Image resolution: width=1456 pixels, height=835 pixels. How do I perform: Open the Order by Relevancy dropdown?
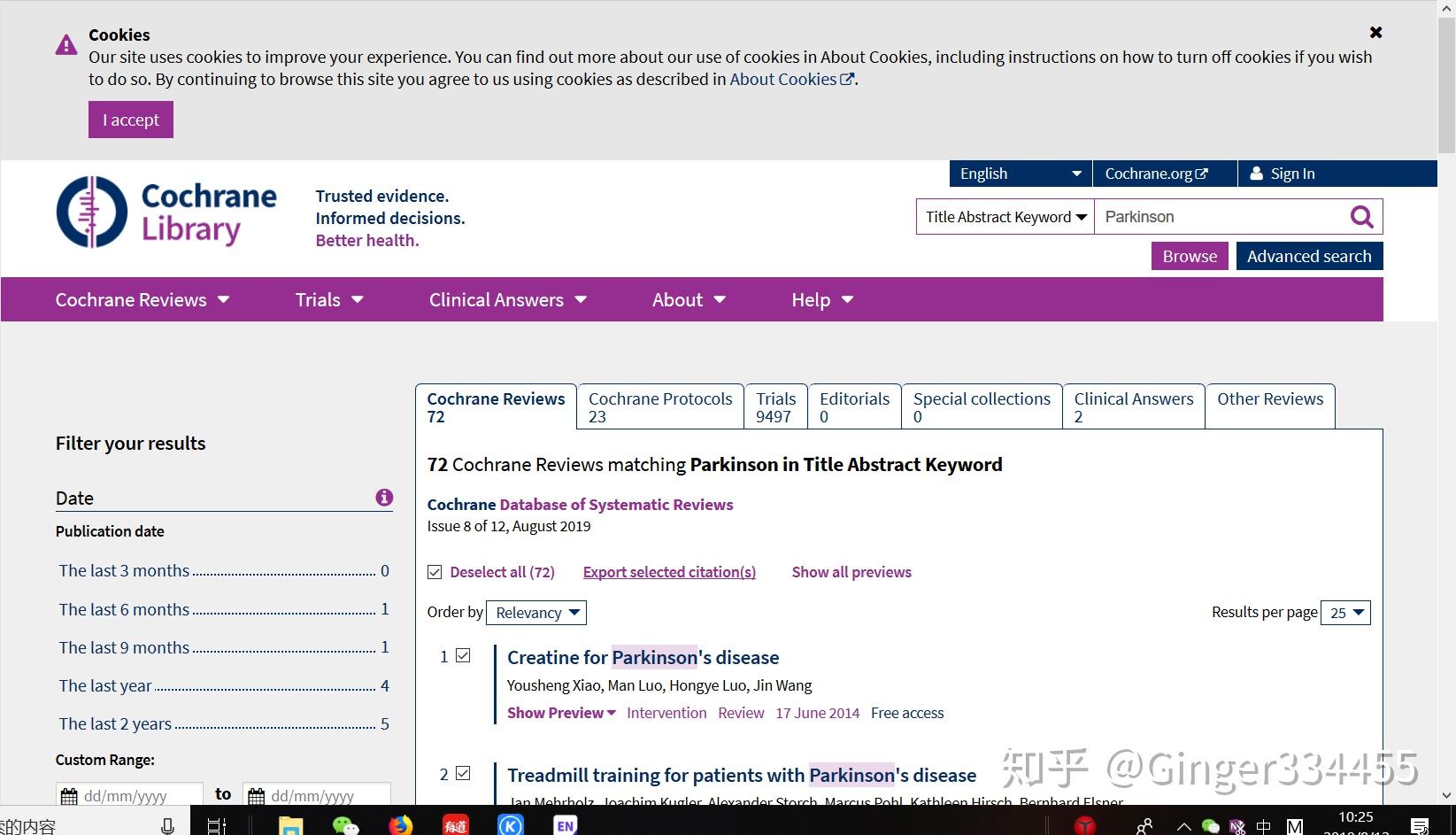tap(535, 612)
